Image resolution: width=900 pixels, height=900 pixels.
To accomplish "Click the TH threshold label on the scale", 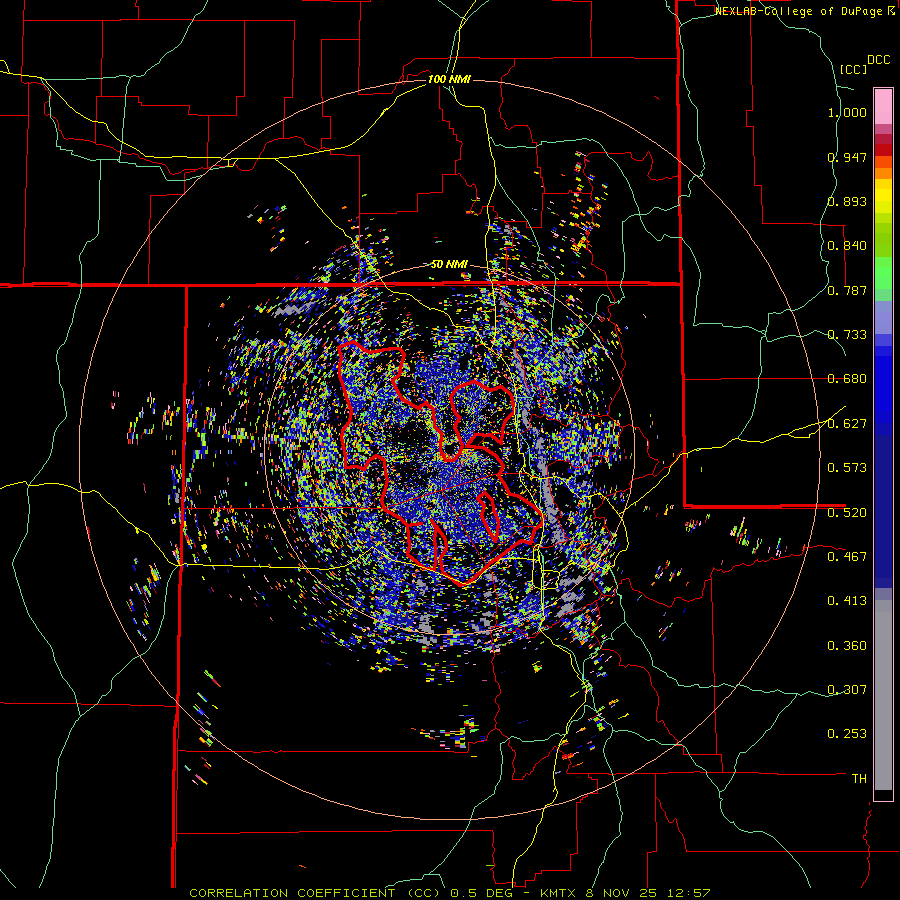I will pyautogui.click(x=859, y=779).
